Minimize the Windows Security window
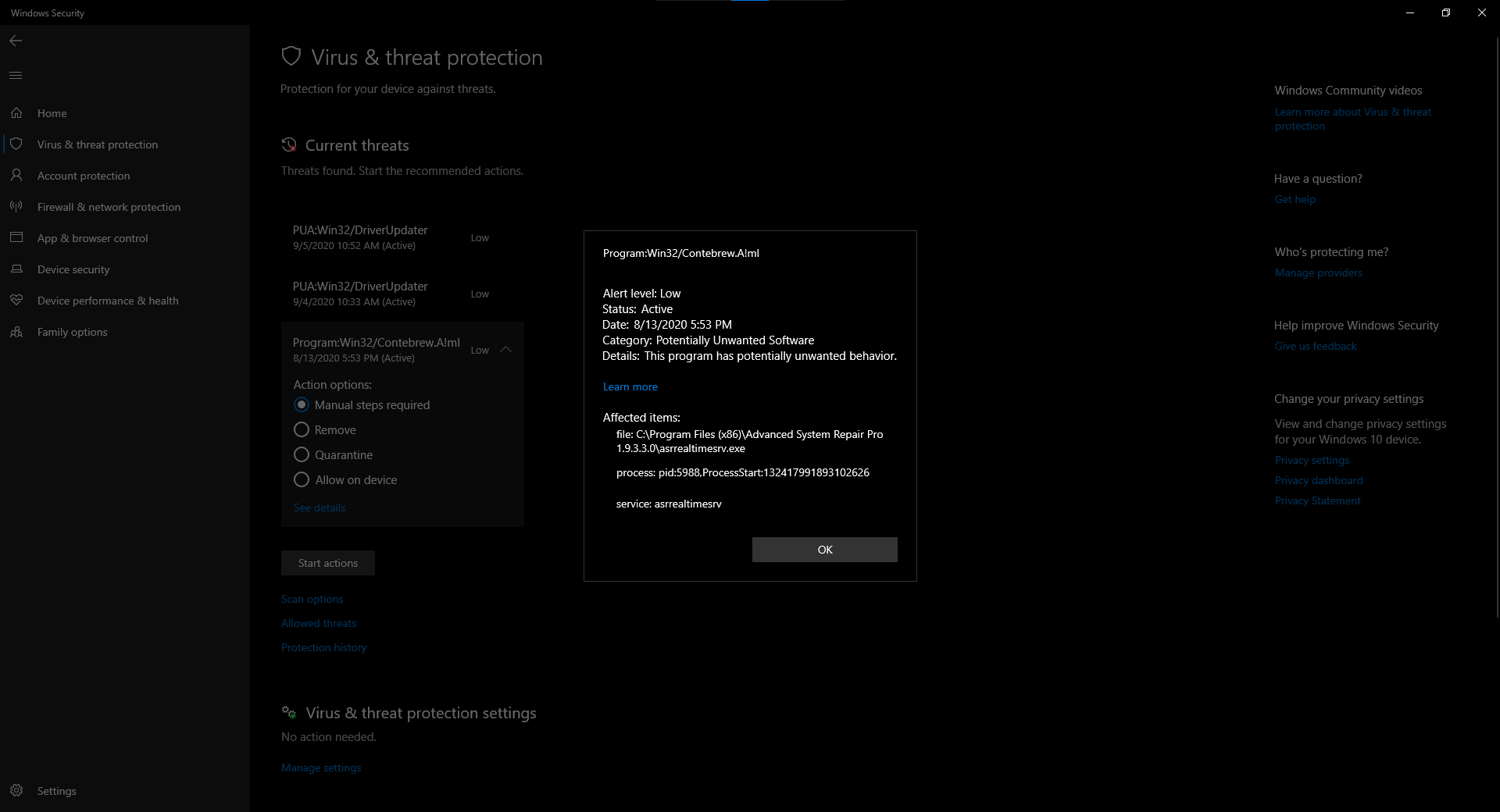1500x812 pixels. (1410, 12)
